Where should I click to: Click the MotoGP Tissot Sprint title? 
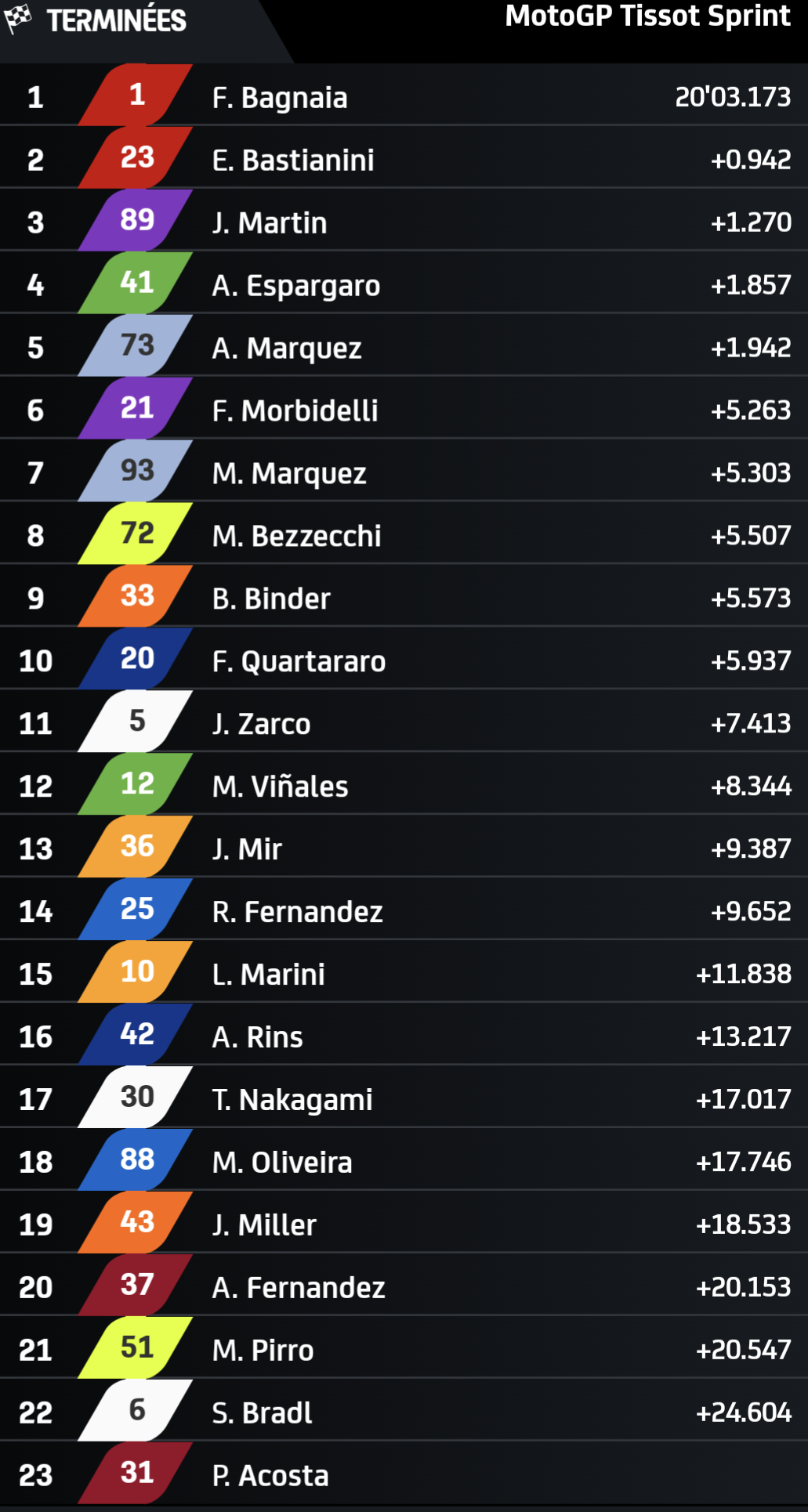[647, 16]
